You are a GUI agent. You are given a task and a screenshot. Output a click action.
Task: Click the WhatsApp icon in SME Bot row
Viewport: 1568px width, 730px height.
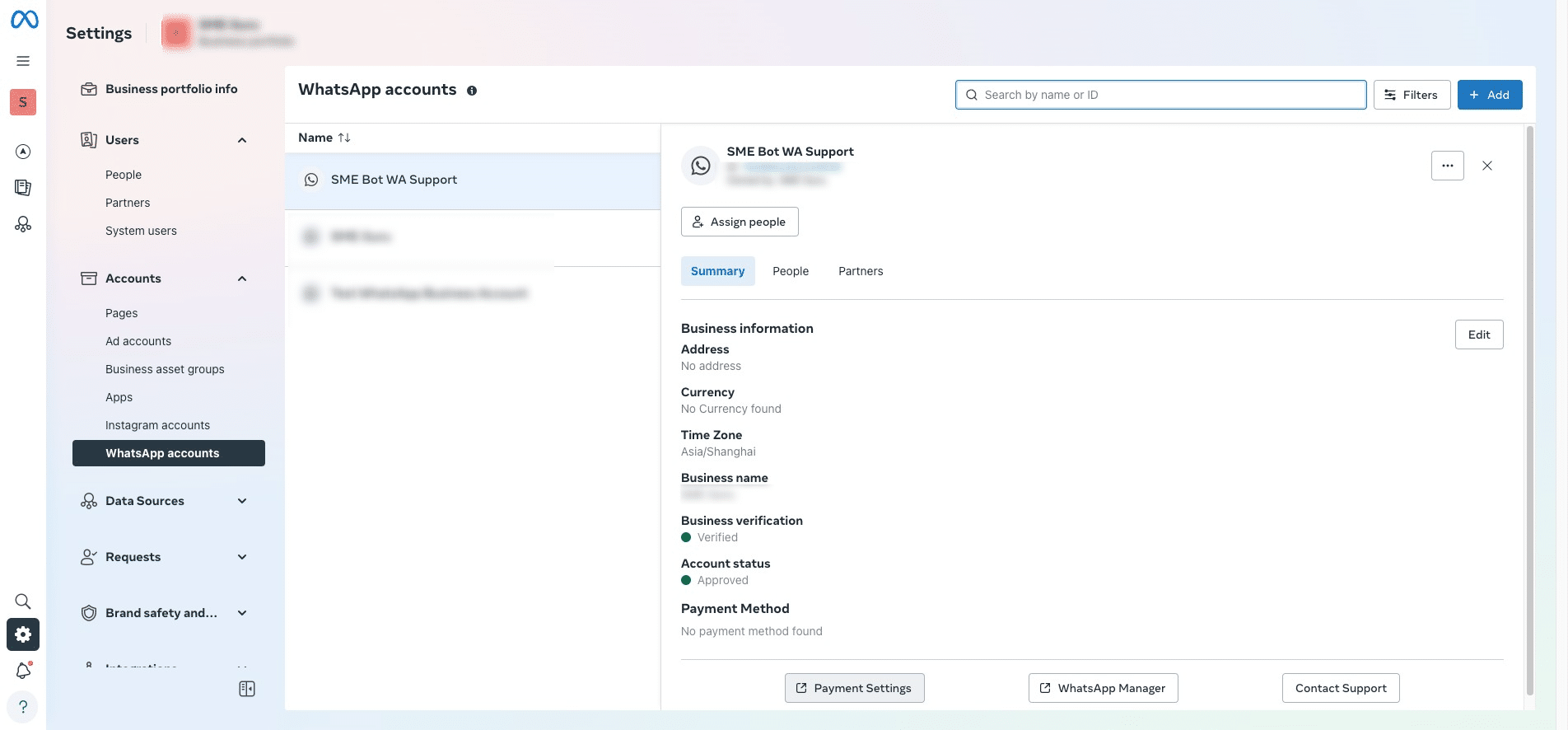click(311, 180)
